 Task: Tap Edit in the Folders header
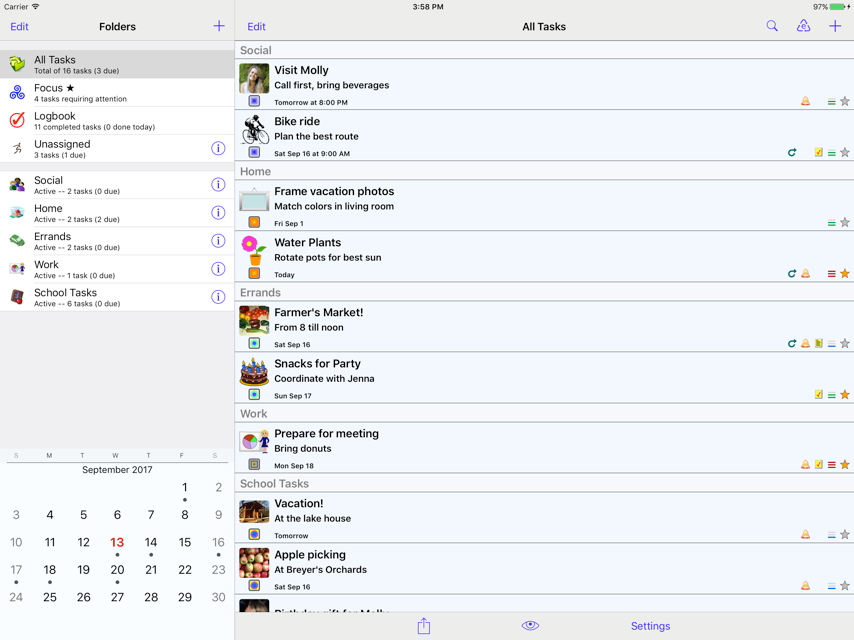[20, 27]
